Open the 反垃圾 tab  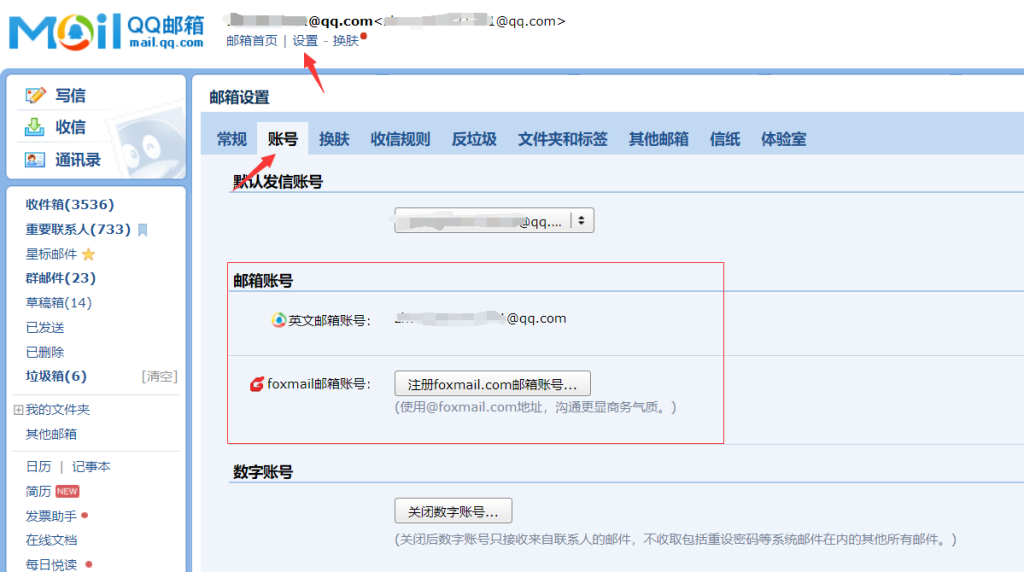[x=474, y=139]
